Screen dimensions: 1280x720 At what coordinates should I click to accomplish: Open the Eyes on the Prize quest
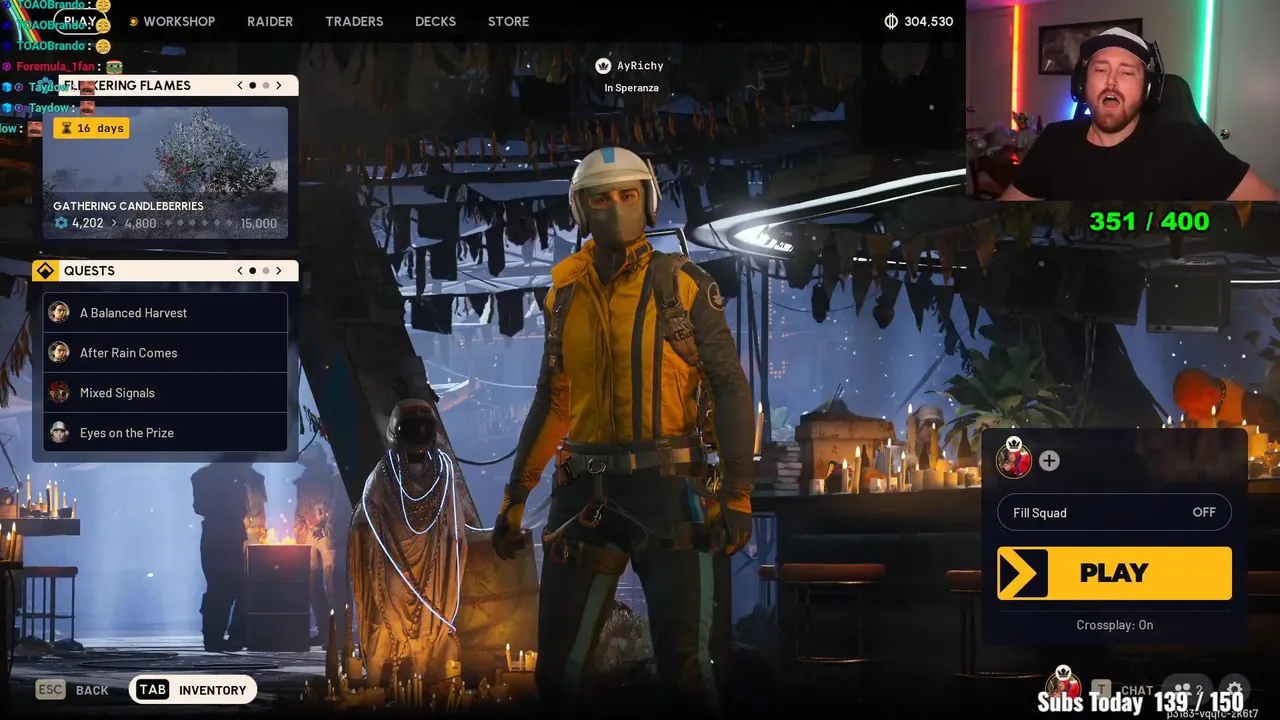click(x=165, y=433)
